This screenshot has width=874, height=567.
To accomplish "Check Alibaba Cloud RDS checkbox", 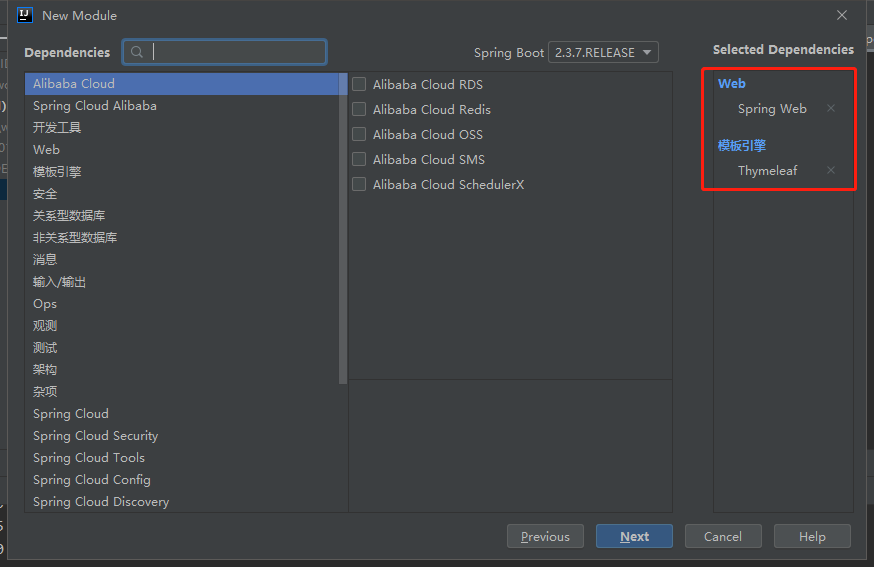I will click(359, 84).
